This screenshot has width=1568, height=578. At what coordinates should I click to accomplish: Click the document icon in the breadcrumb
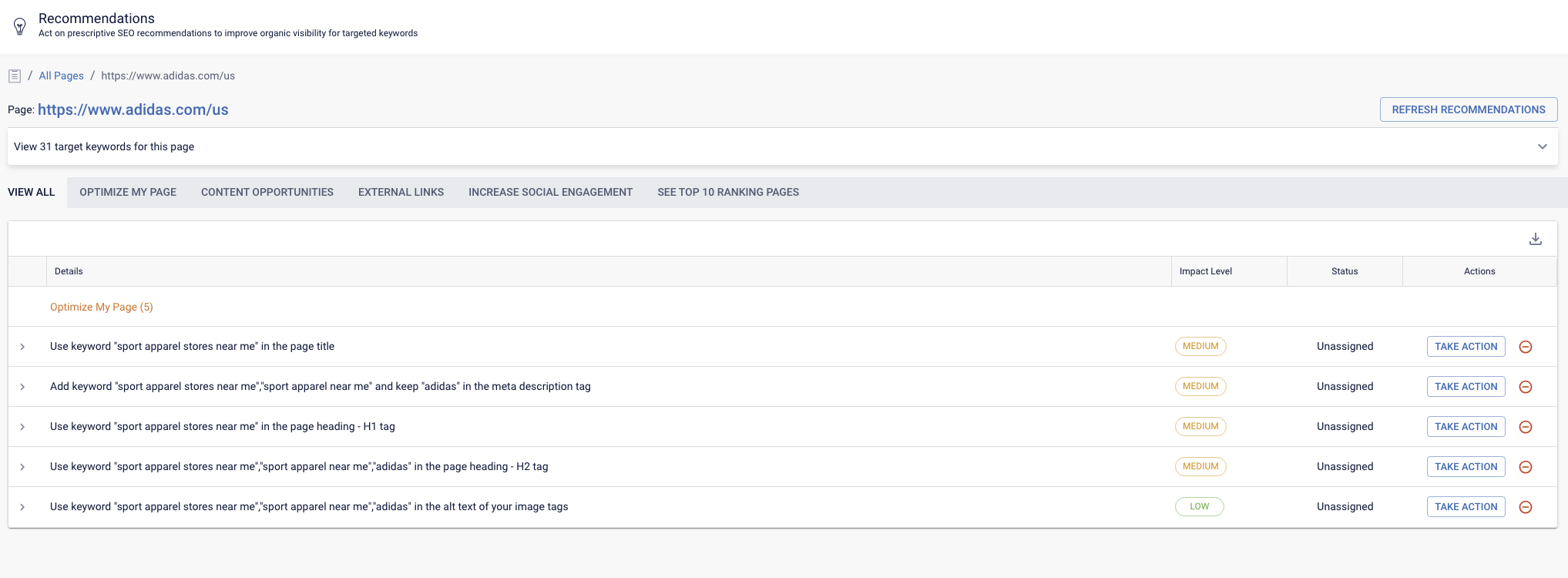pyautogui.click(x=15, y=76)
